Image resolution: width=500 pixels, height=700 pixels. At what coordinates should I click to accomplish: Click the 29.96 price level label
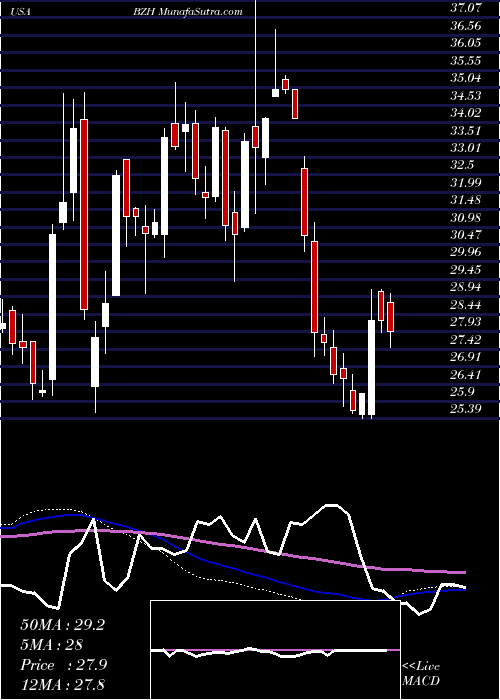click(467, 252)
